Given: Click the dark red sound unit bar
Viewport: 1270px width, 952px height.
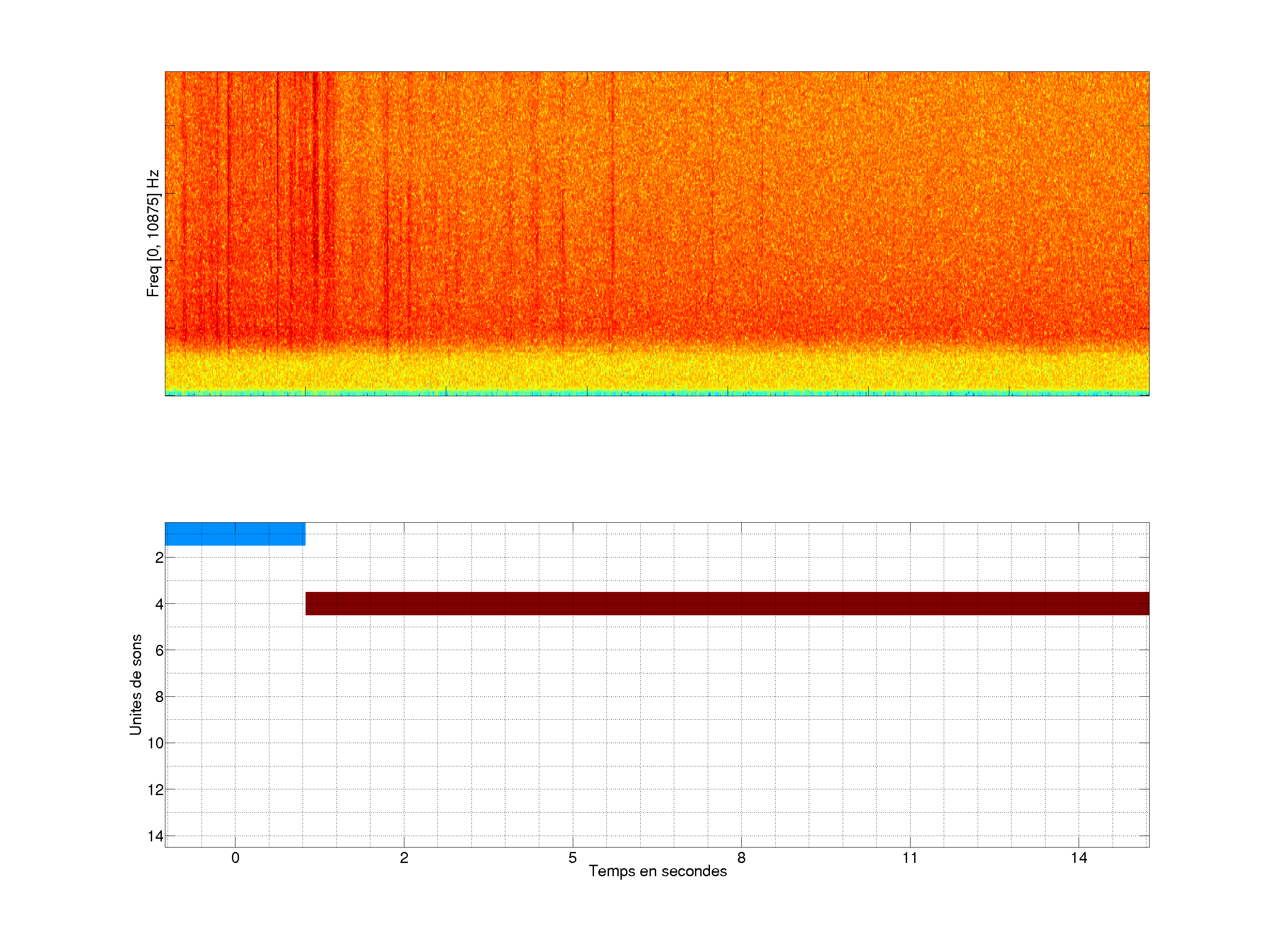Looking at the screenshot, I should (x=727, y=603).
